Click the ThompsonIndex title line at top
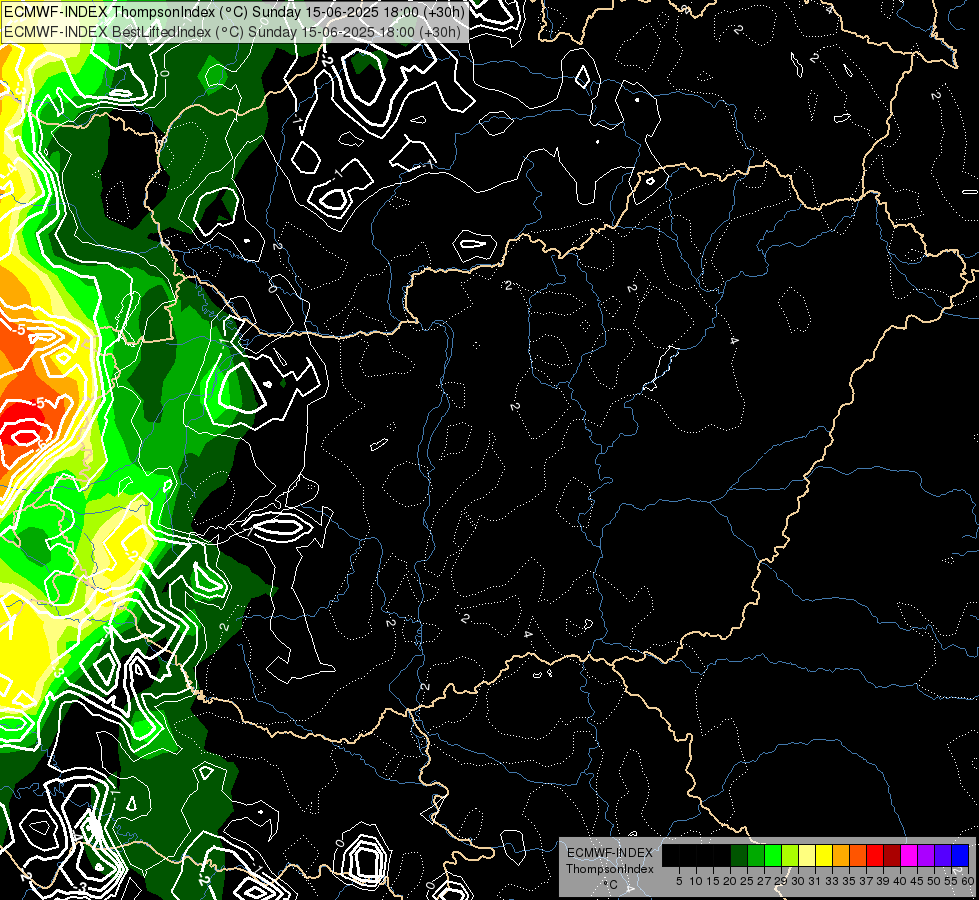The height and width of the screenshot is (900, 979). click(234, 11)
